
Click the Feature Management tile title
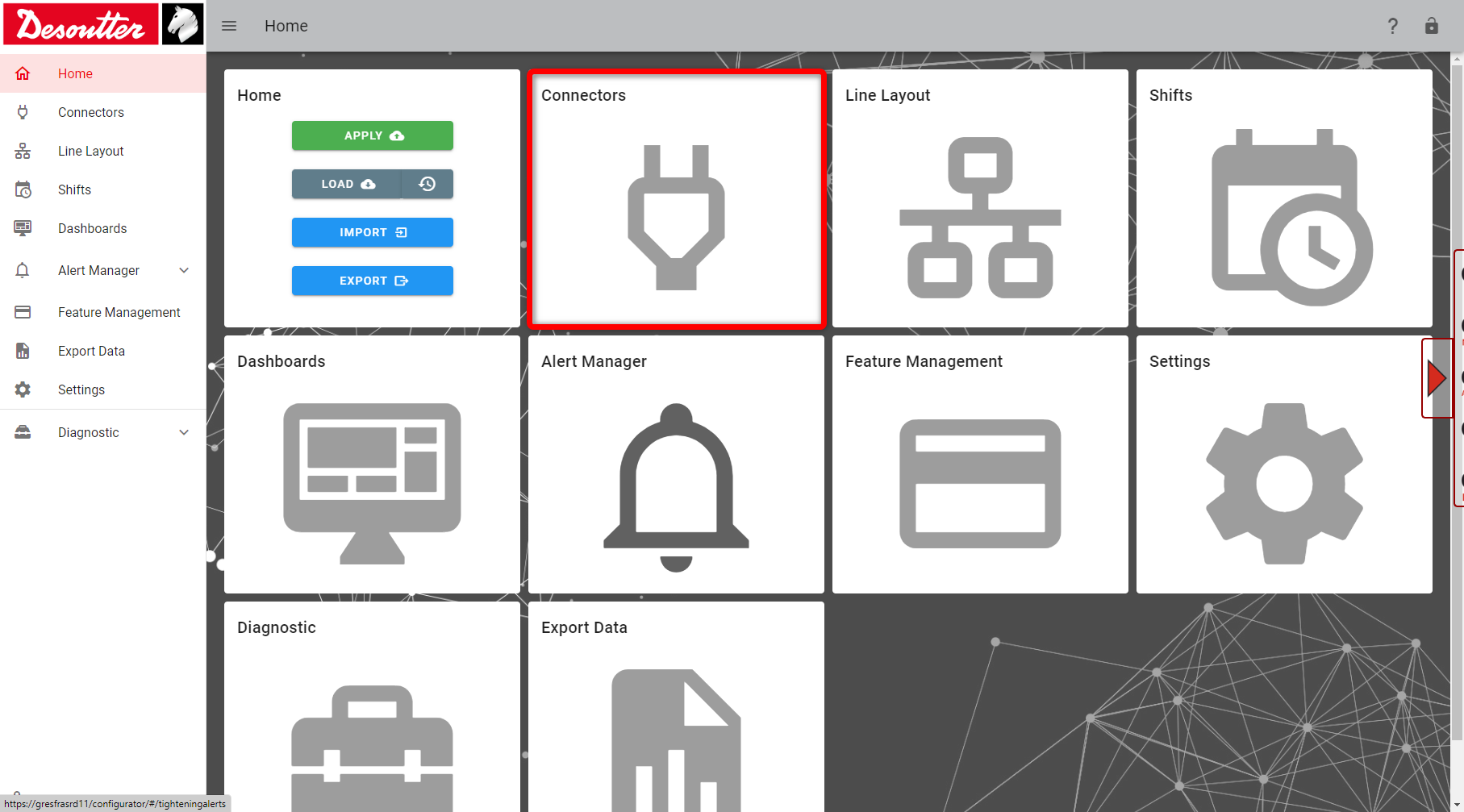924,361
